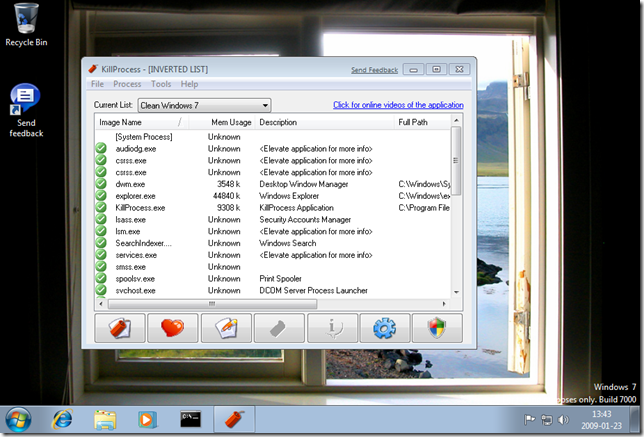
Task: Click 'Windows Search' description text
Action: 288,243
